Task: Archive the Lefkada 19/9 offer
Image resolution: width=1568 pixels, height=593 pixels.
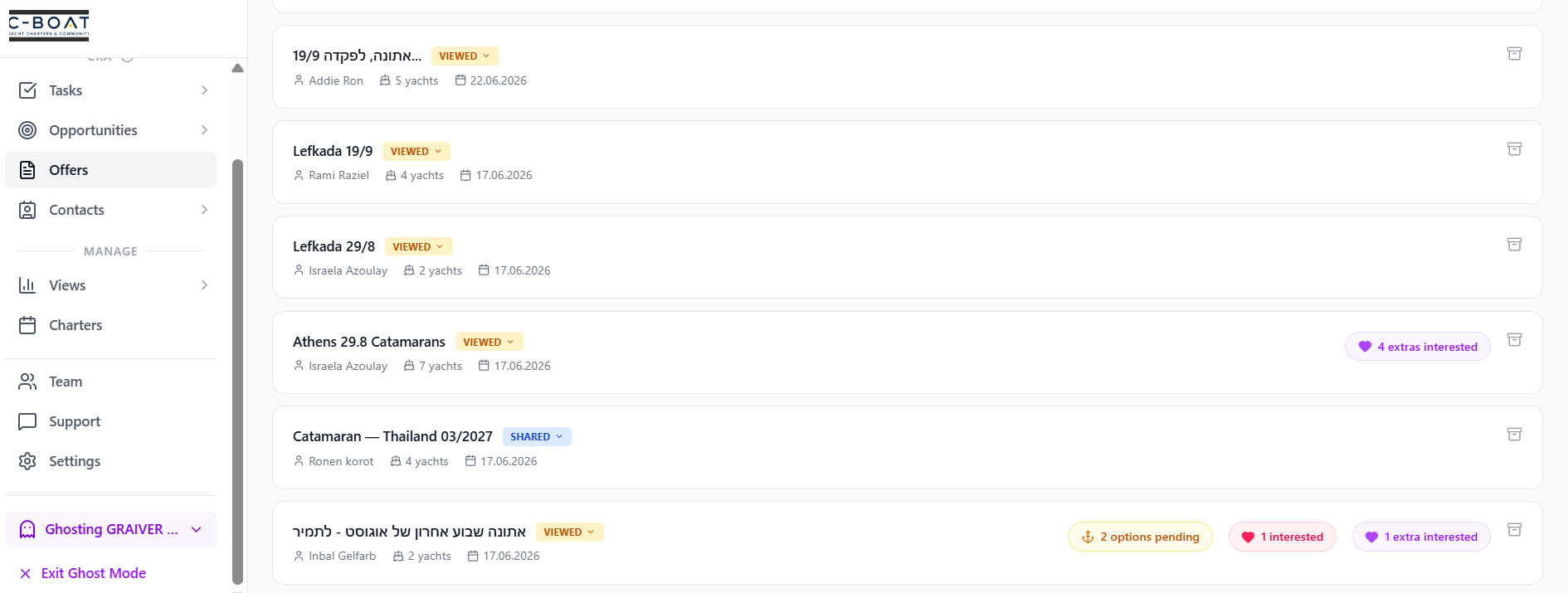Action: coord(1514,149)
